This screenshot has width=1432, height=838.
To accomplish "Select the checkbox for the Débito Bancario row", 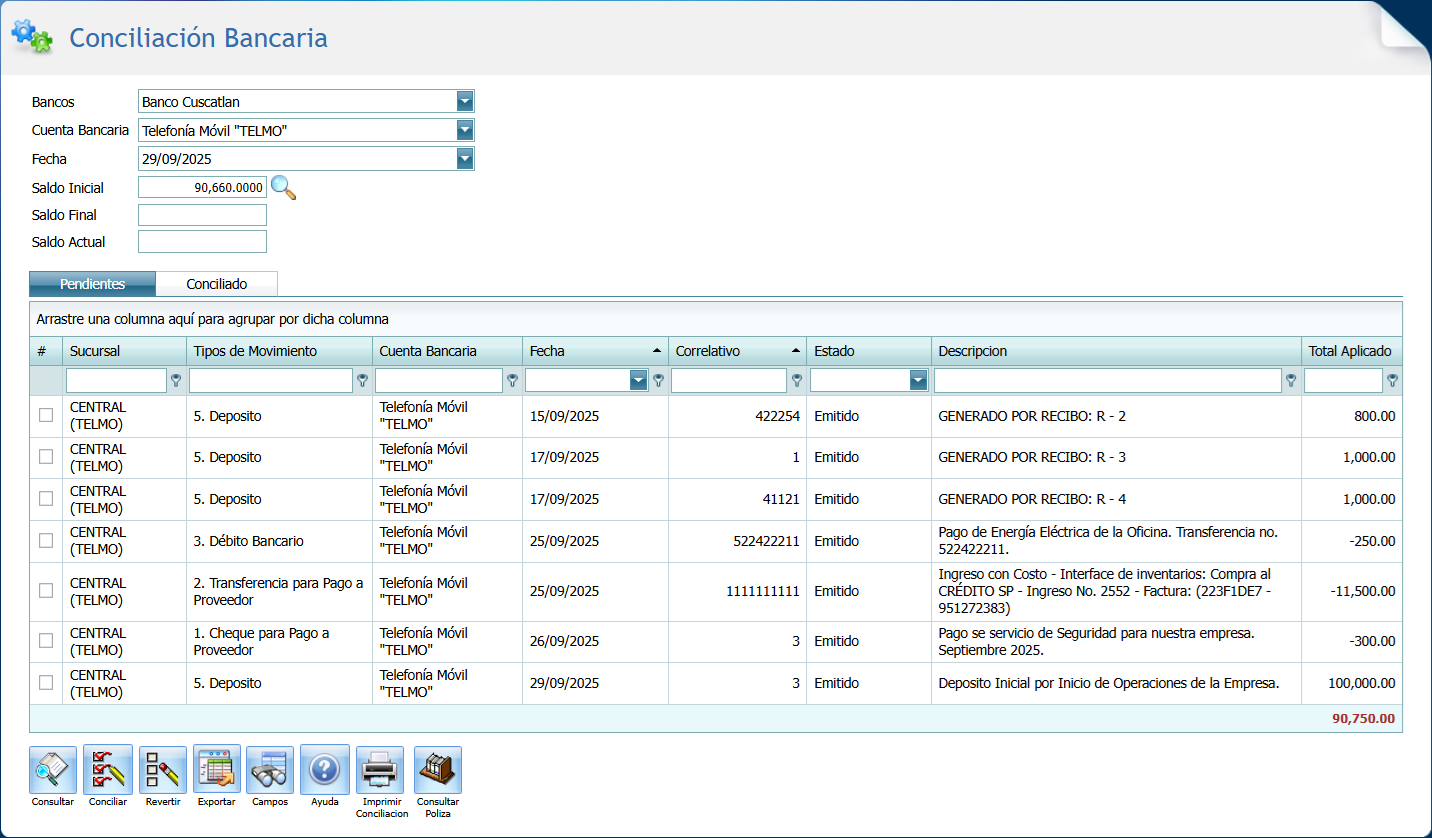I will (45, 541).
